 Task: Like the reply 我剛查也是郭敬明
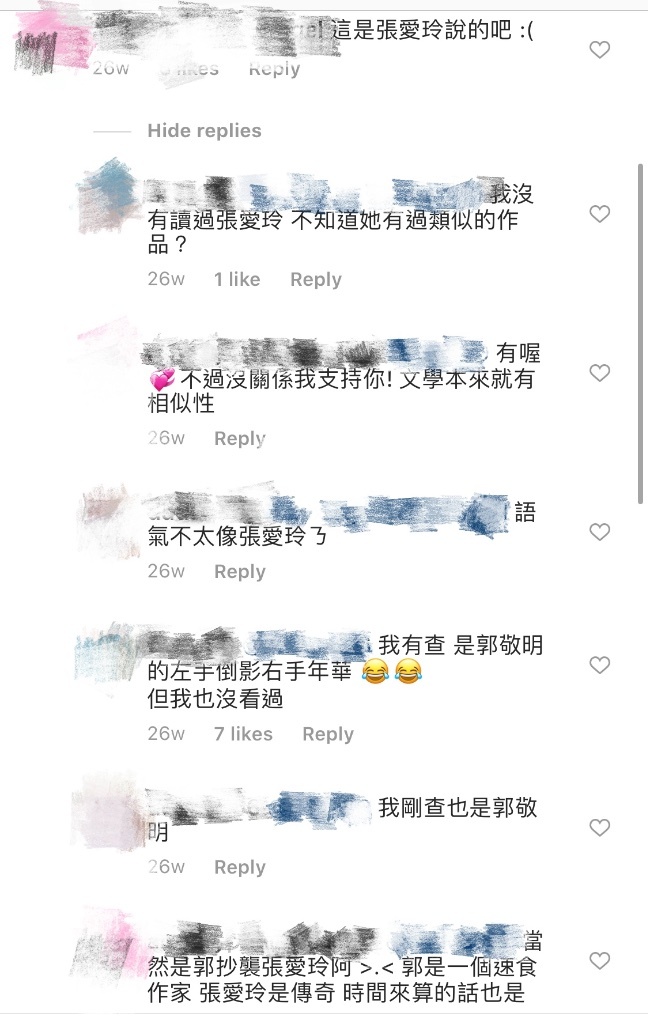click(x=599, y=827)
